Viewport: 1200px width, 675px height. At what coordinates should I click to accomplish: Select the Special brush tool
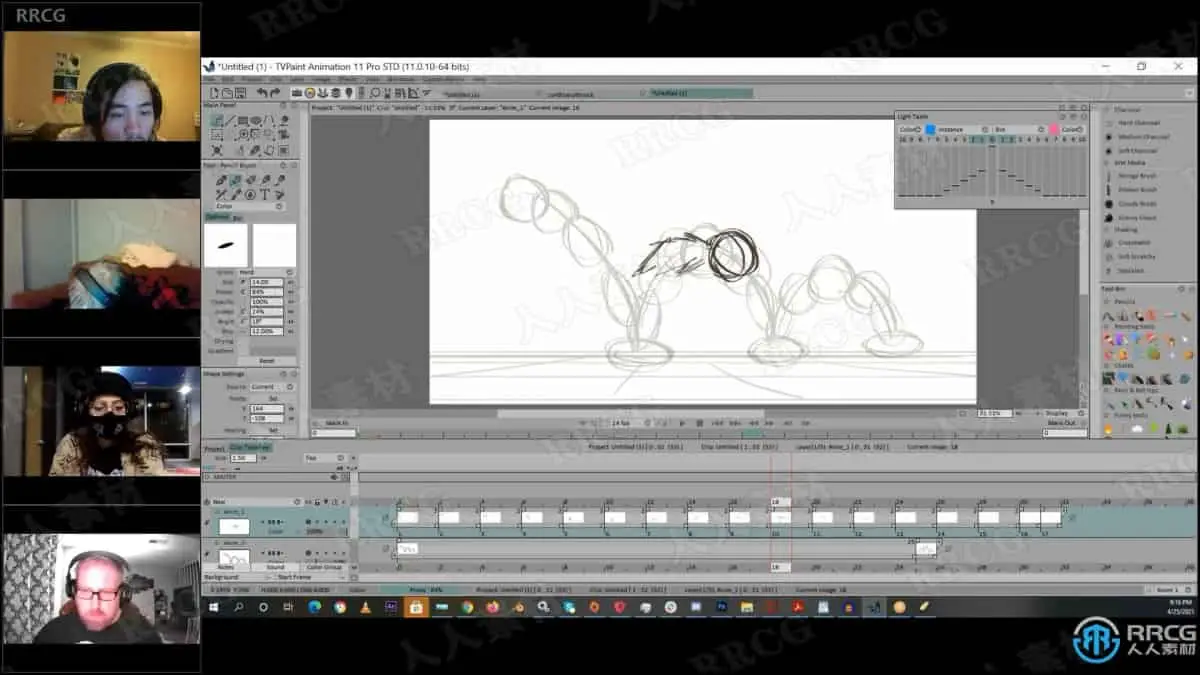250,195
